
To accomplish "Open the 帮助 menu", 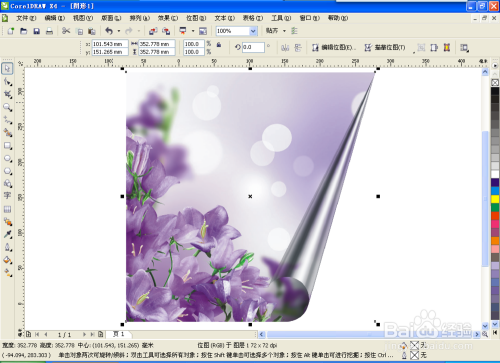I will (x=338, y=18).
